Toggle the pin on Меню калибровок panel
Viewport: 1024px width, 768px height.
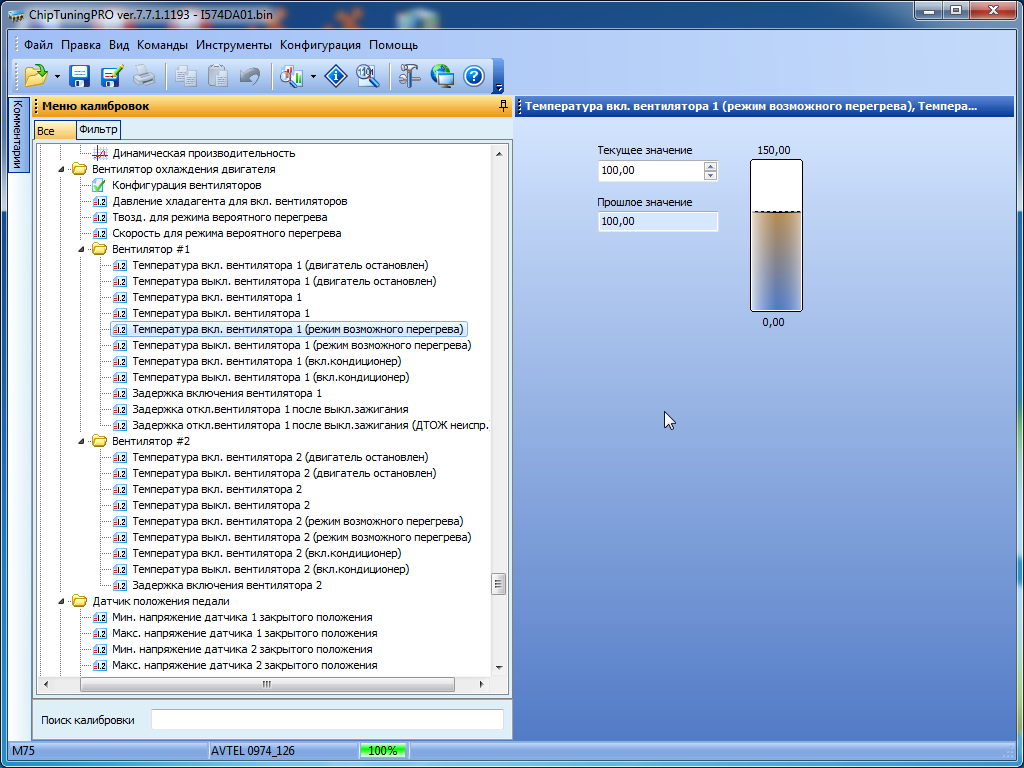503,105
